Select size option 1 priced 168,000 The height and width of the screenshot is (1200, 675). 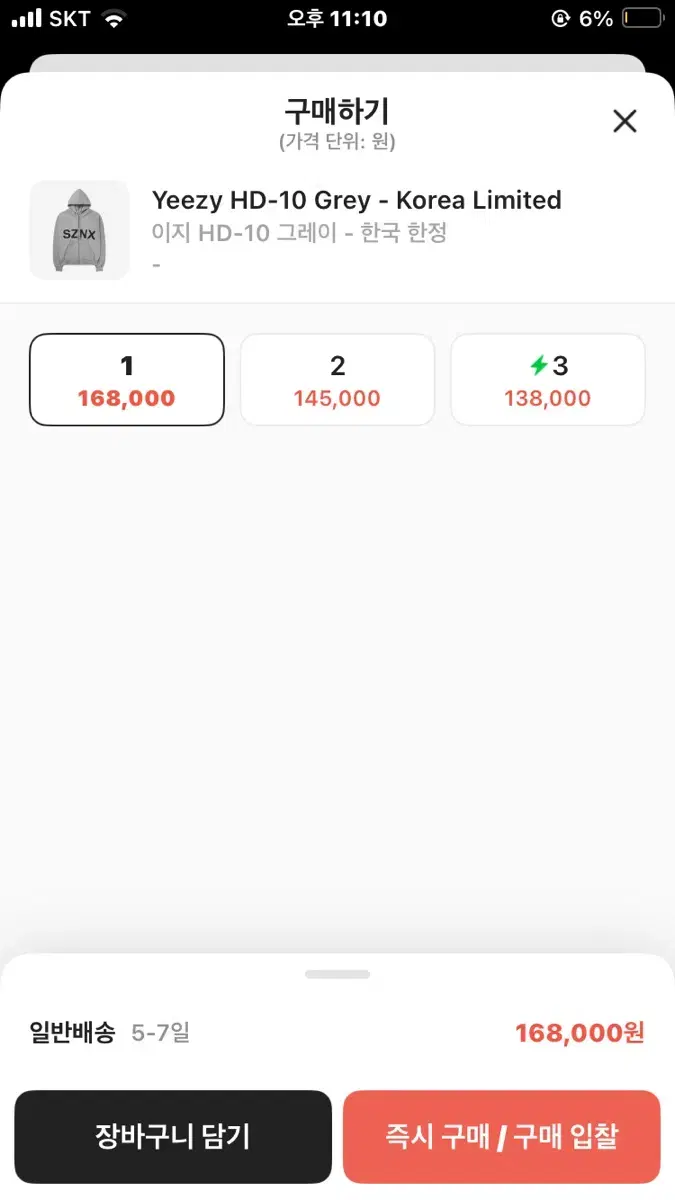point(127,380)
